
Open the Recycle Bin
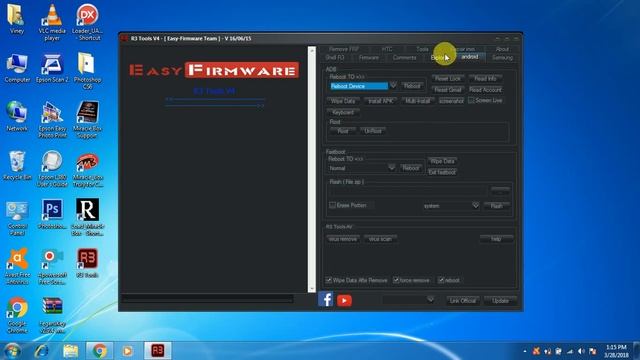click(17, 166)
